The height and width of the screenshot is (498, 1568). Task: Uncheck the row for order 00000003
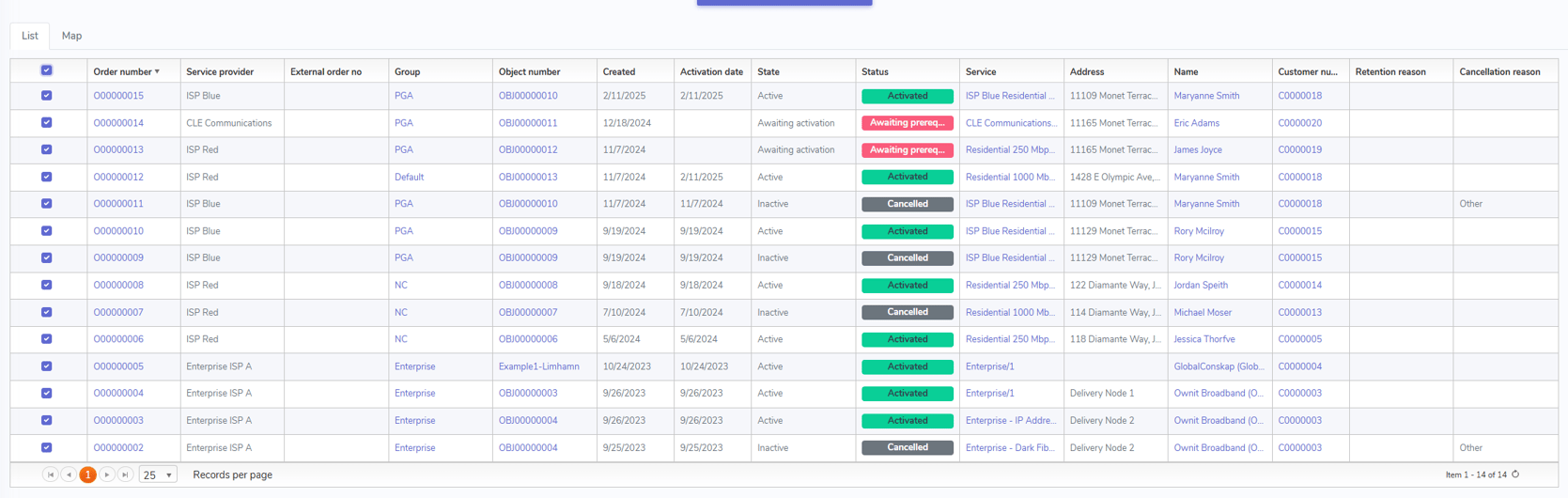tap(47, 421)
